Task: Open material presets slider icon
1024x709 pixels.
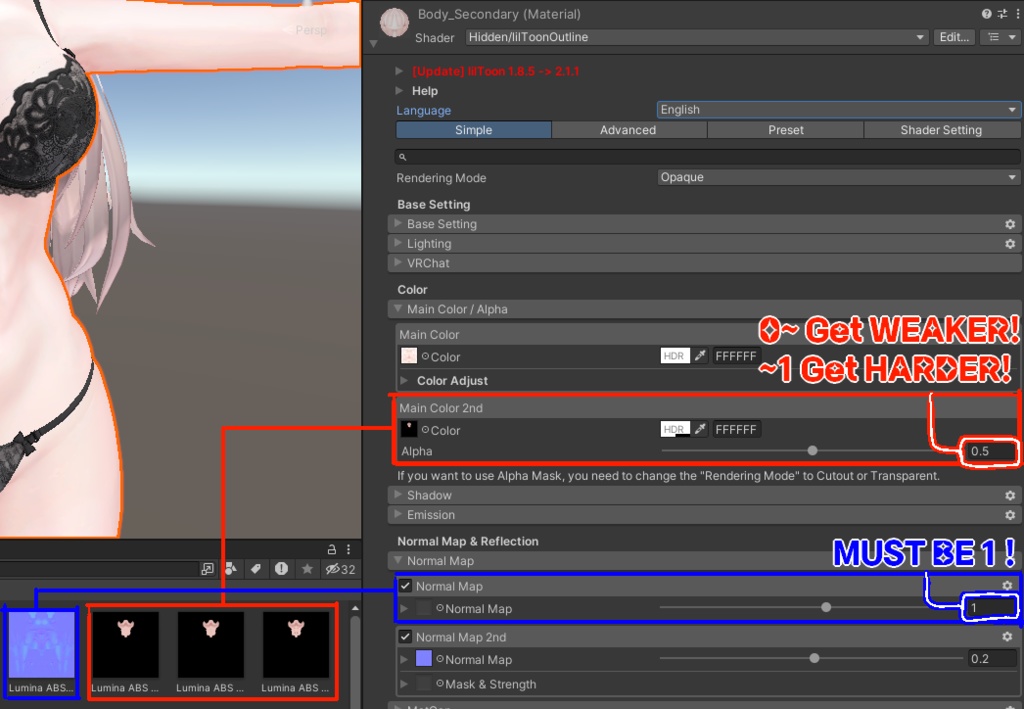Action: pos(1002,14)
